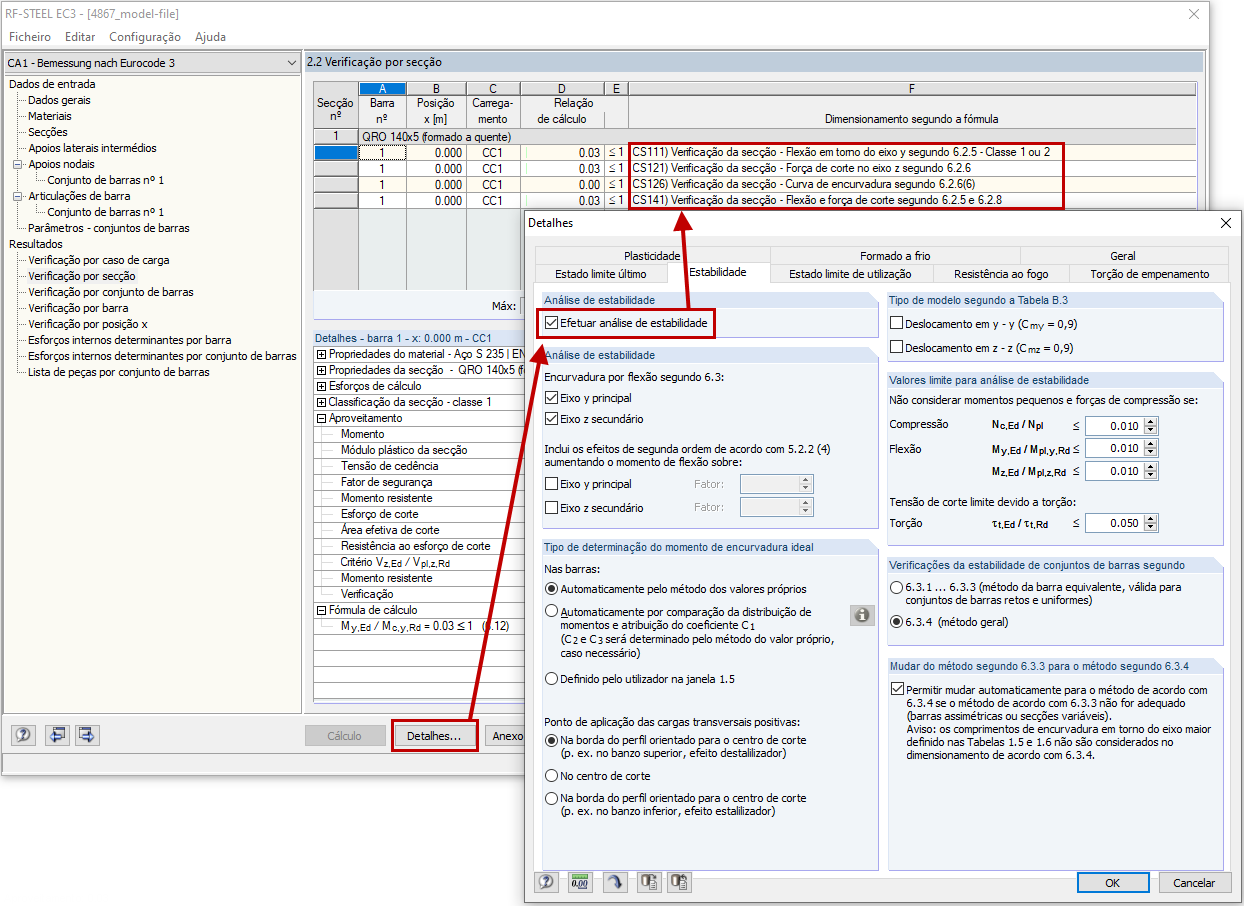This screenshot has height=906, width=1244.
Task: Check Deslocamento em y - y option
Action: tap(896, 324)
